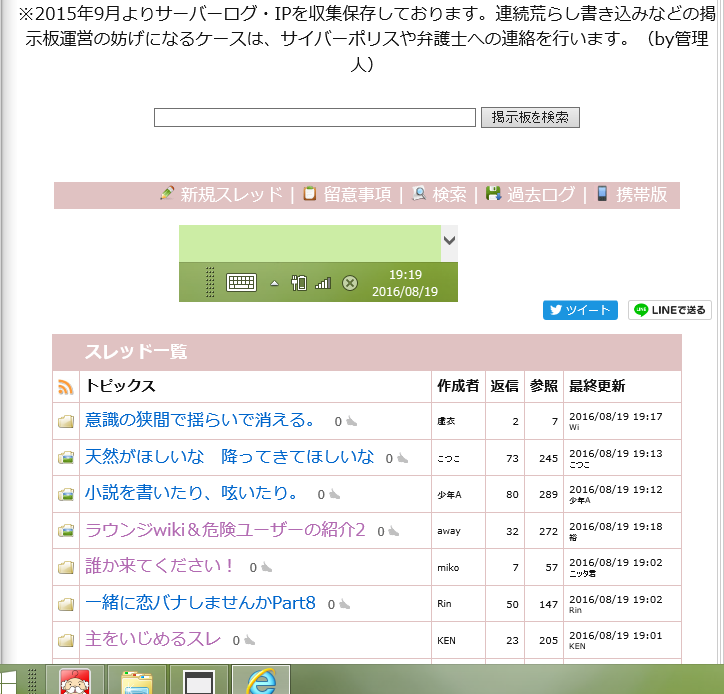724x694 pixels.
Task: Click the folder icon for 誰か来てください！ thread
Action: tap(66, 567)
